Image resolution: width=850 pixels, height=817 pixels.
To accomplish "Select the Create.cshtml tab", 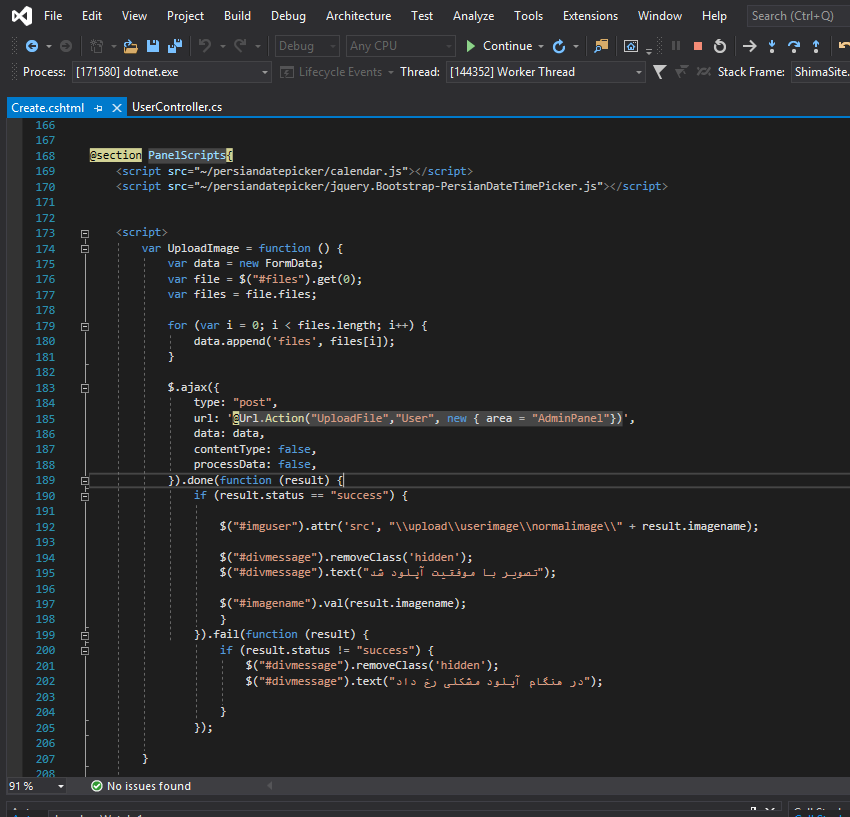I will (x=48, y=108).
